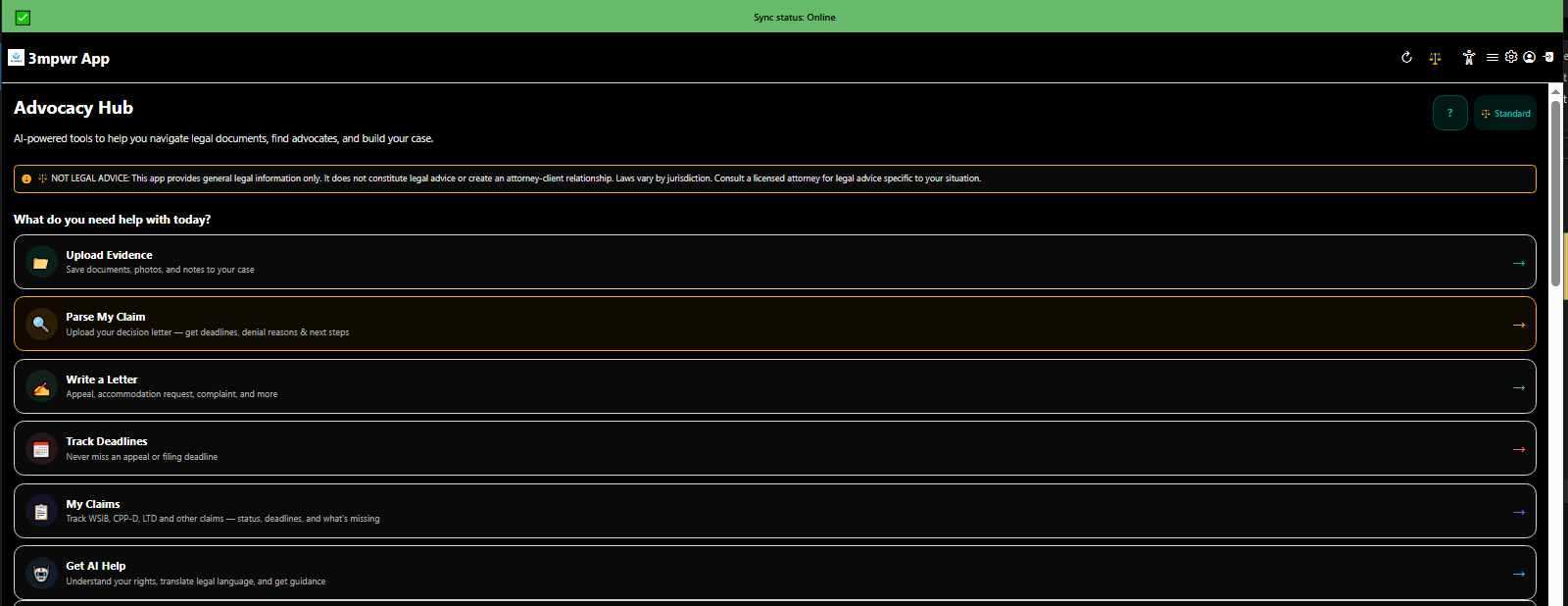Click the Get AI Help robot icon
The image size is (1568, 606).
41,574
